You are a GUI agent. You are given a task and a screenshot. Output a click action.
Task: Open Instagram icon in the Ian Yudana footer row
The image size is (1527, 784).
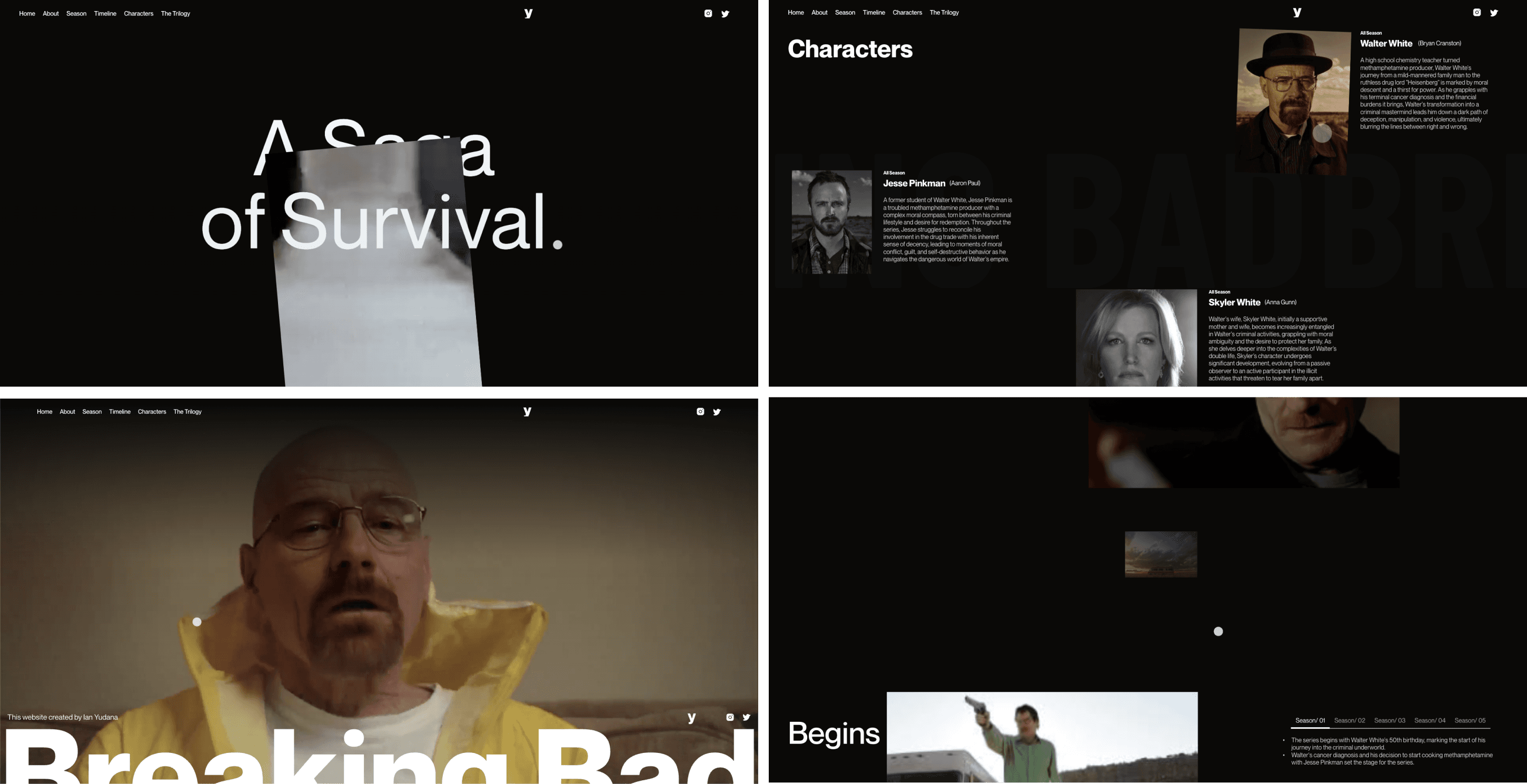[x=730, y=717]
